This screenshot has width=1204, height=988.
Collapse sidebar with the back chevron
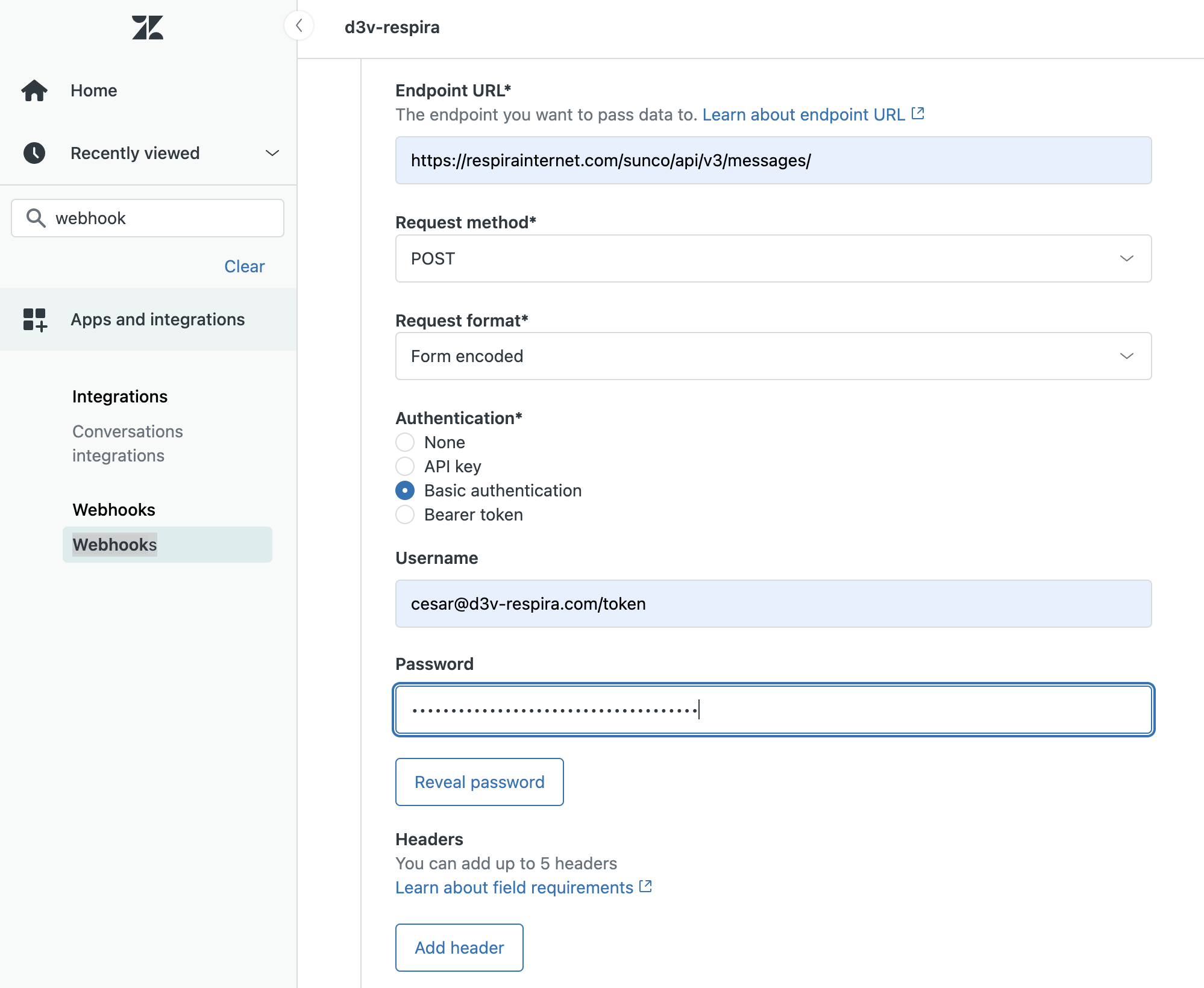click(299, 26)
